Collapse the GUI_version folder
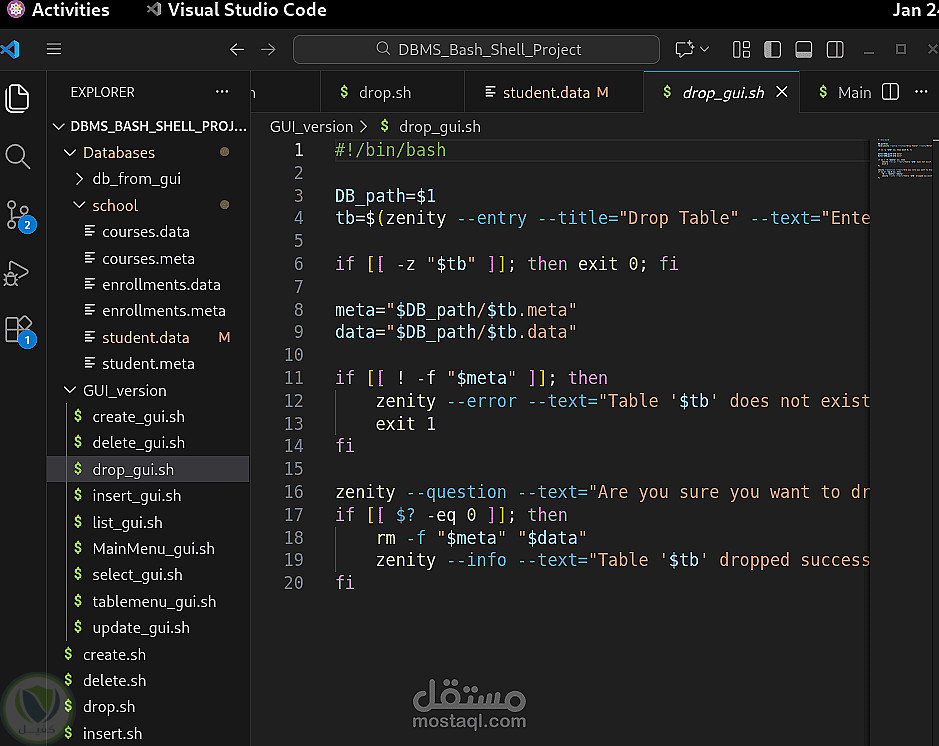This screenshot has width=939, height=746. point(124,391)
